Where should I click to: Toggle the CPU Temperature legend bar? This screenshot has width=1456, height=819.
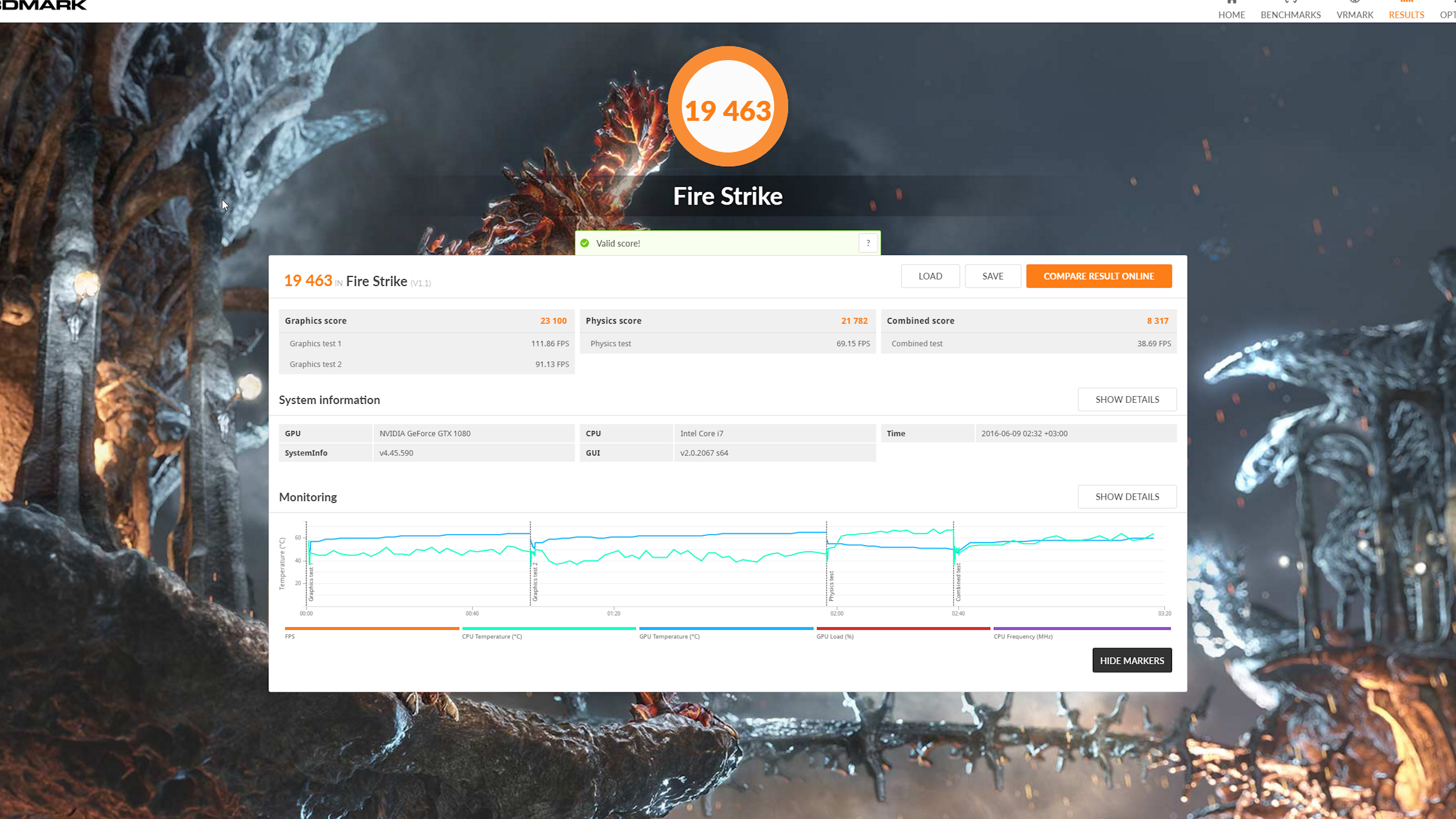(549, 629)
